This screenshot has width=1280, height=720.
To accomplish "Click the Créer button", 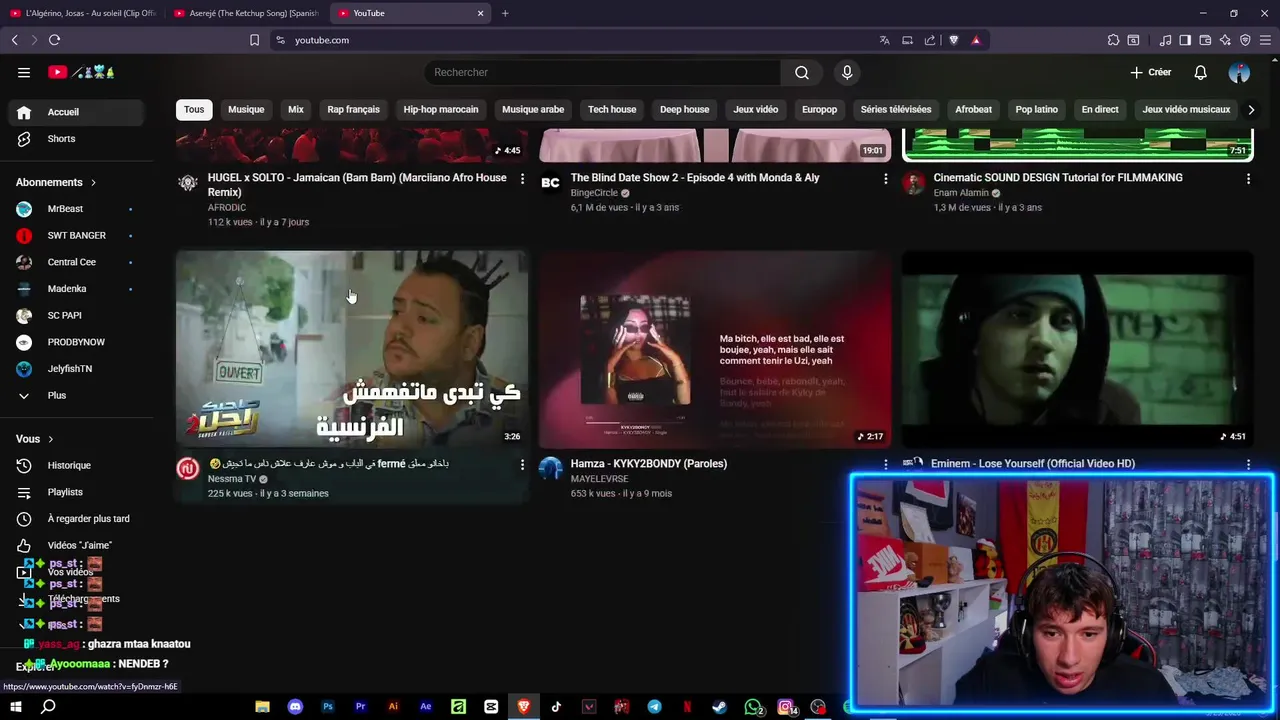I will pos(1151,72).
